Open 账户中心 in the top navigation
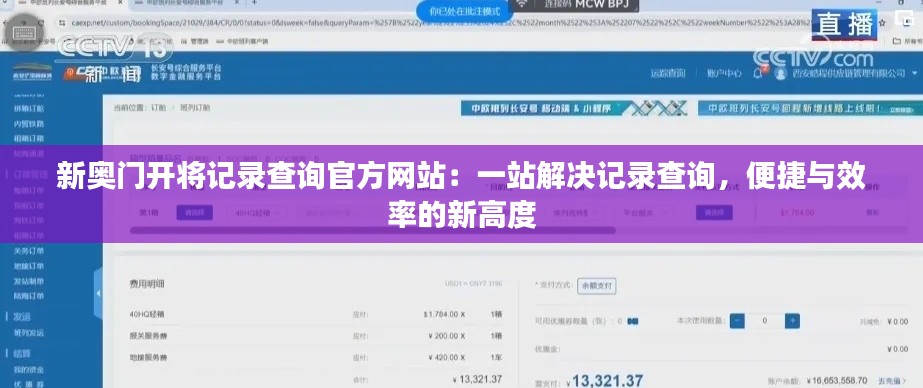Image resolution: width=923 pixels, height=388 pixels. point(724,74)
